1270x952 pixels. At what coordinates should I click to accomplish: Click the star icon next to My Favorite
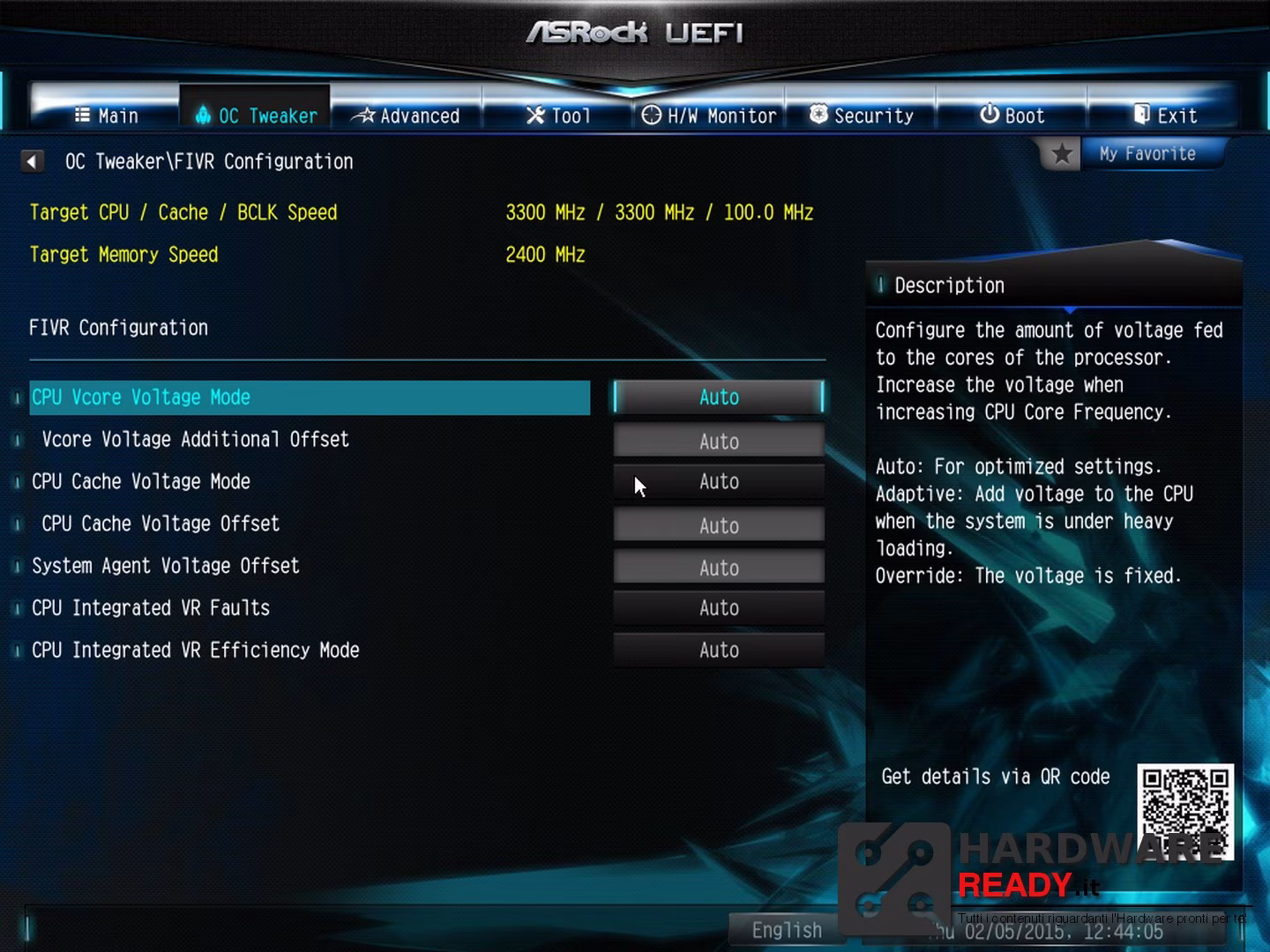[x=1062, y=154]
